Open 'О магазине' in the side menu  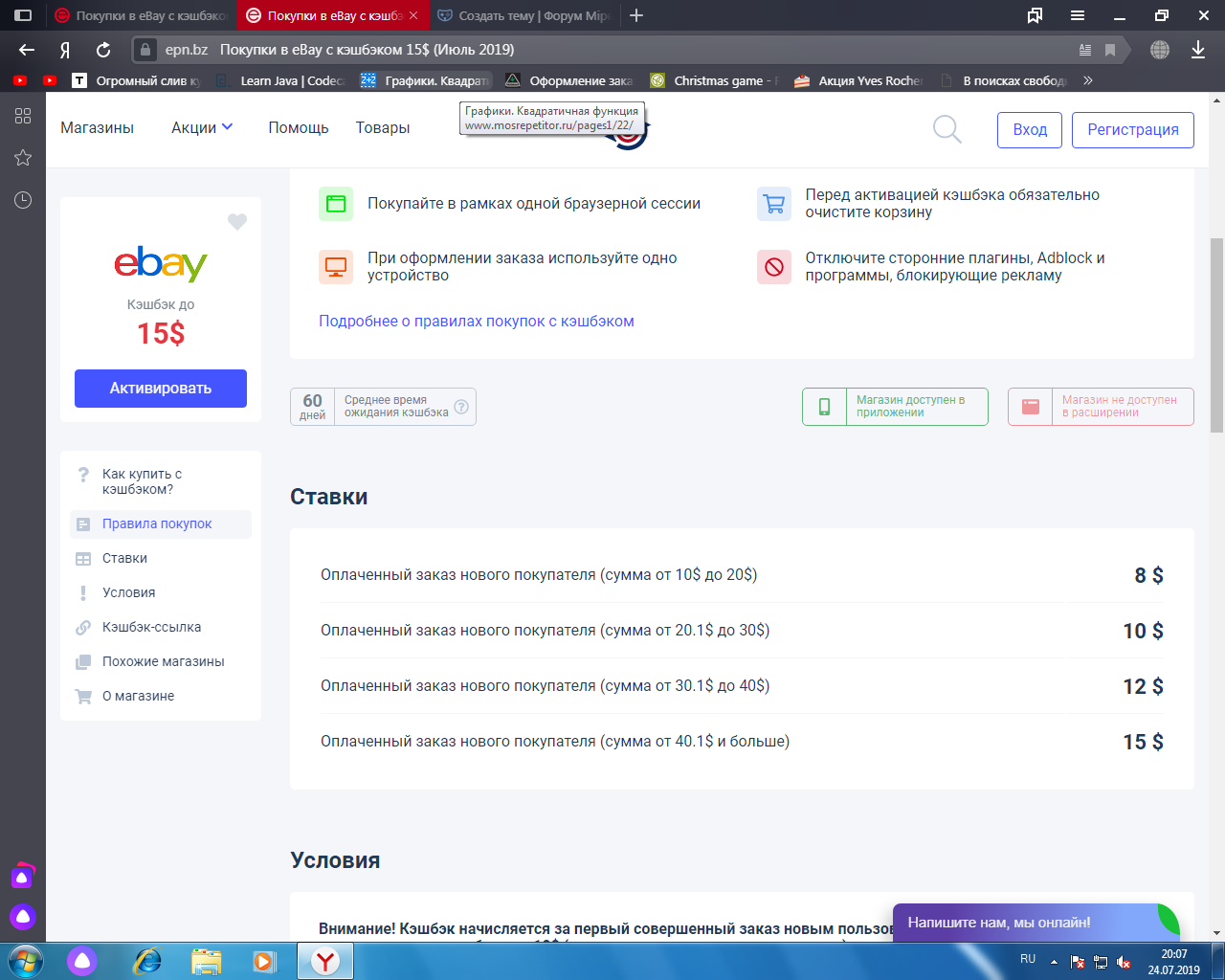pyautogui.click(x=161, y=696)
